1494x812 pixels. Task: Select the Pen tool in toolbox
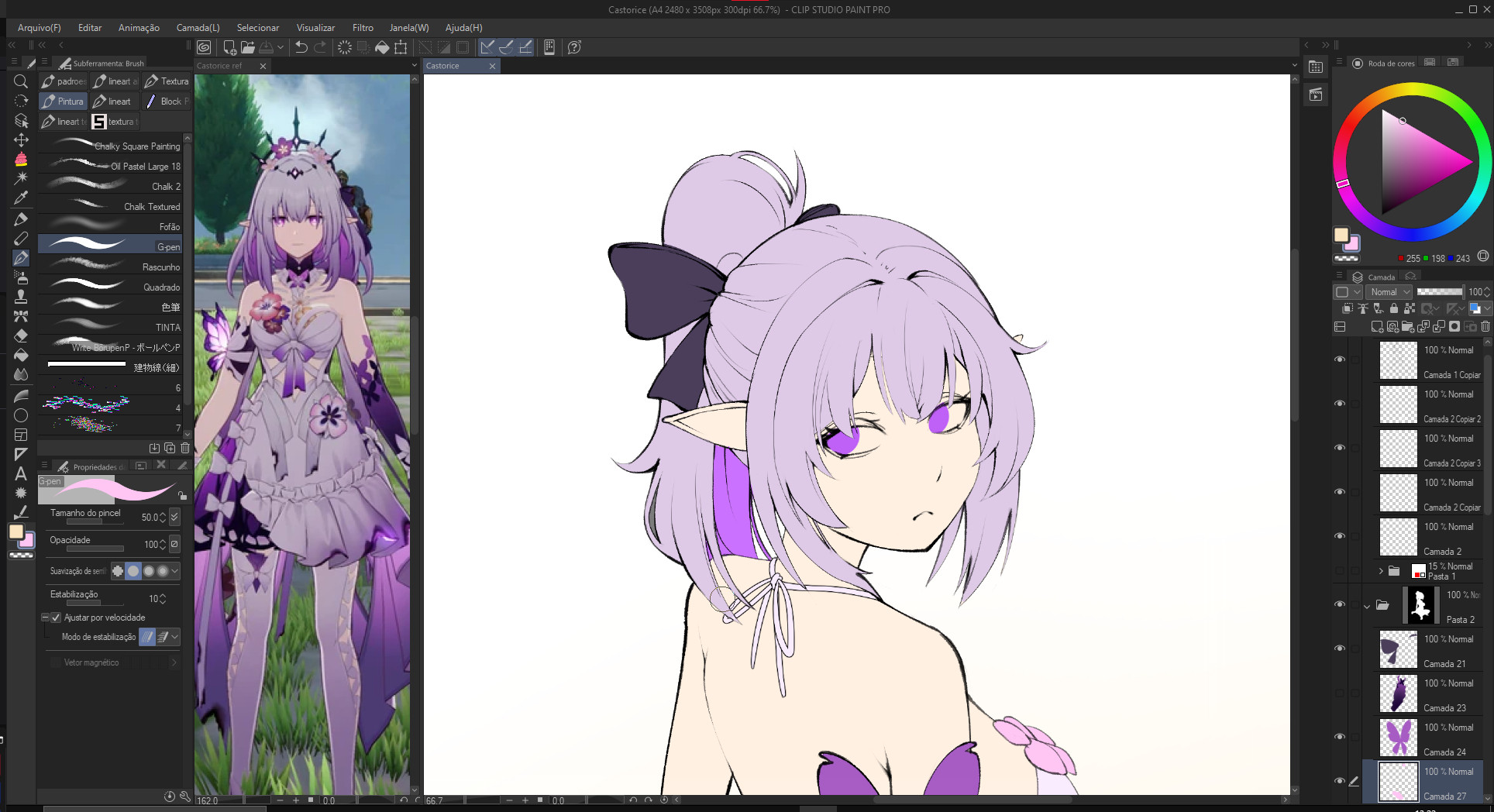(21, 257)
